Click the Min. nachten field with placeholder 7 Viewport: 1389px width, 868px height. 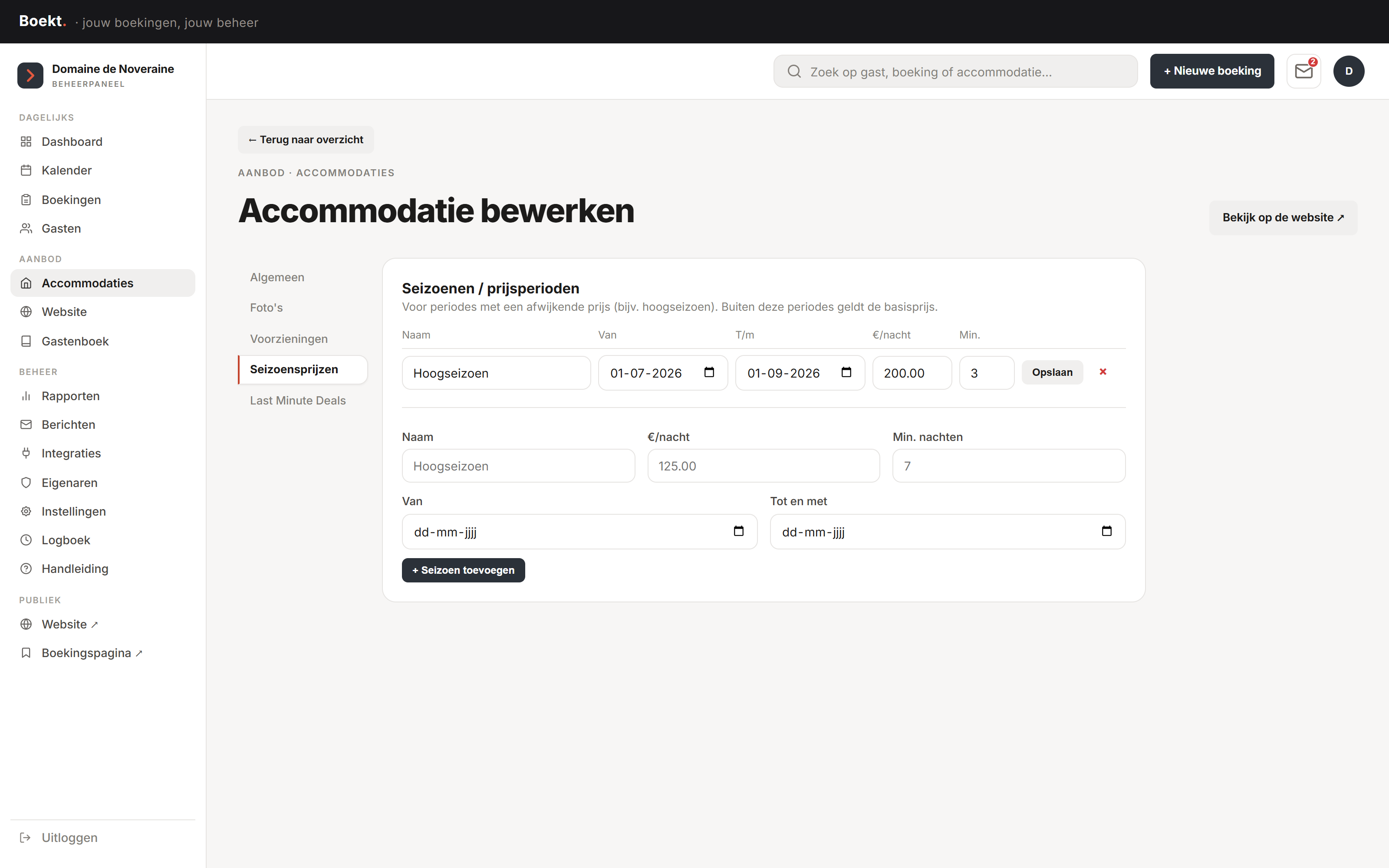click(1008, 466)
